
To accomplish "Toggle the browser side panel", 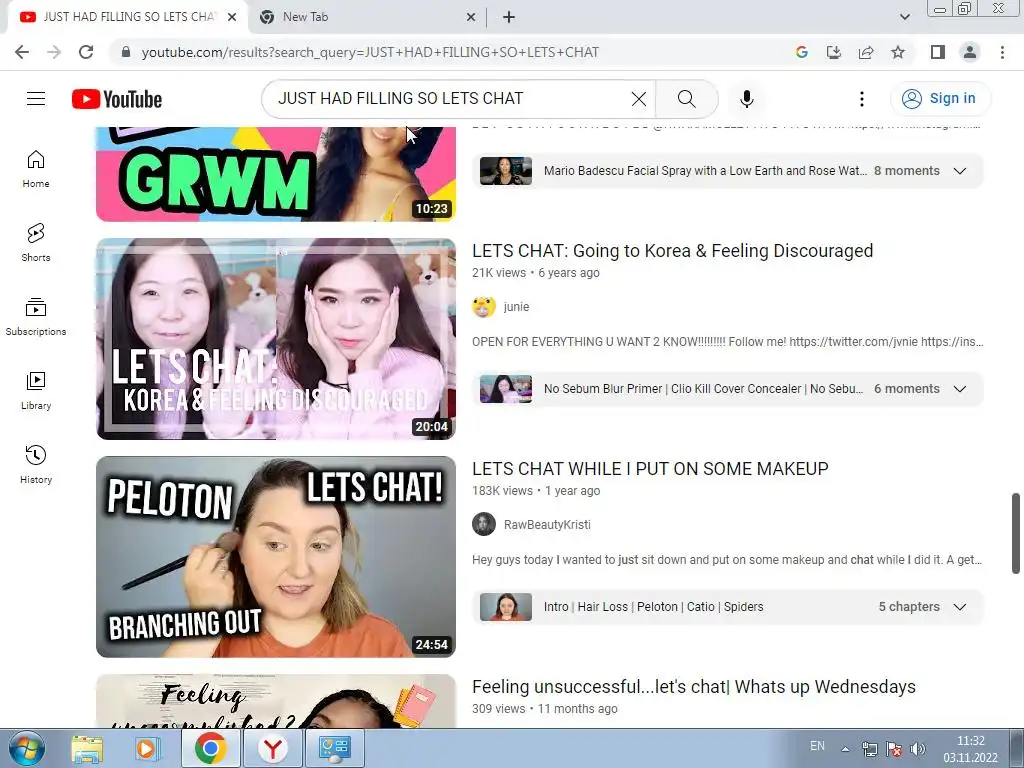I will click(938, 52).
